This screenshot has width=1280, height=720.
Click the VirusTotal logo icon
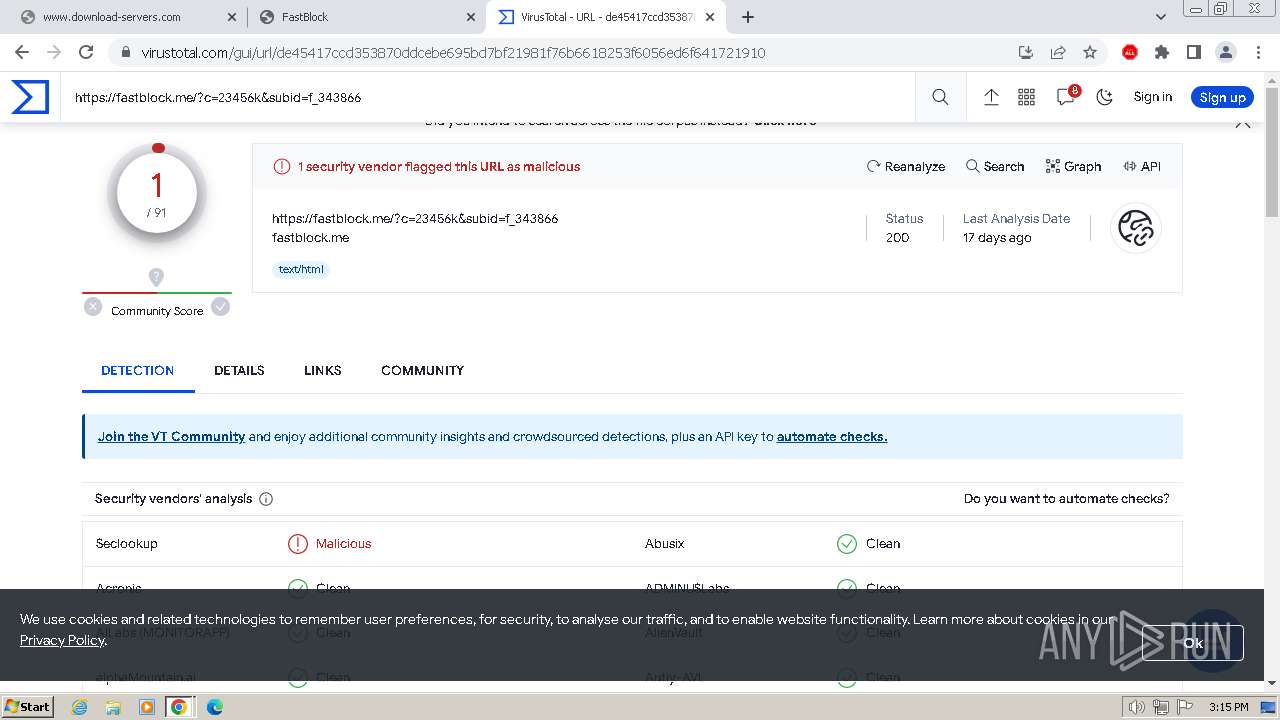click(30, 97)
